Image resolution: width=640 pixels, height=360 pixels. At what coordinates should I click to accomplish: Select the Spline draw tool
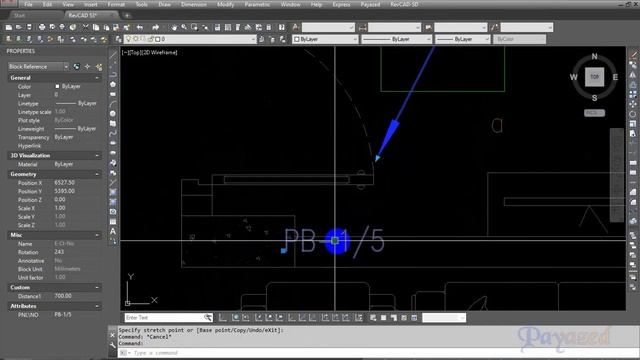[113, 133]
